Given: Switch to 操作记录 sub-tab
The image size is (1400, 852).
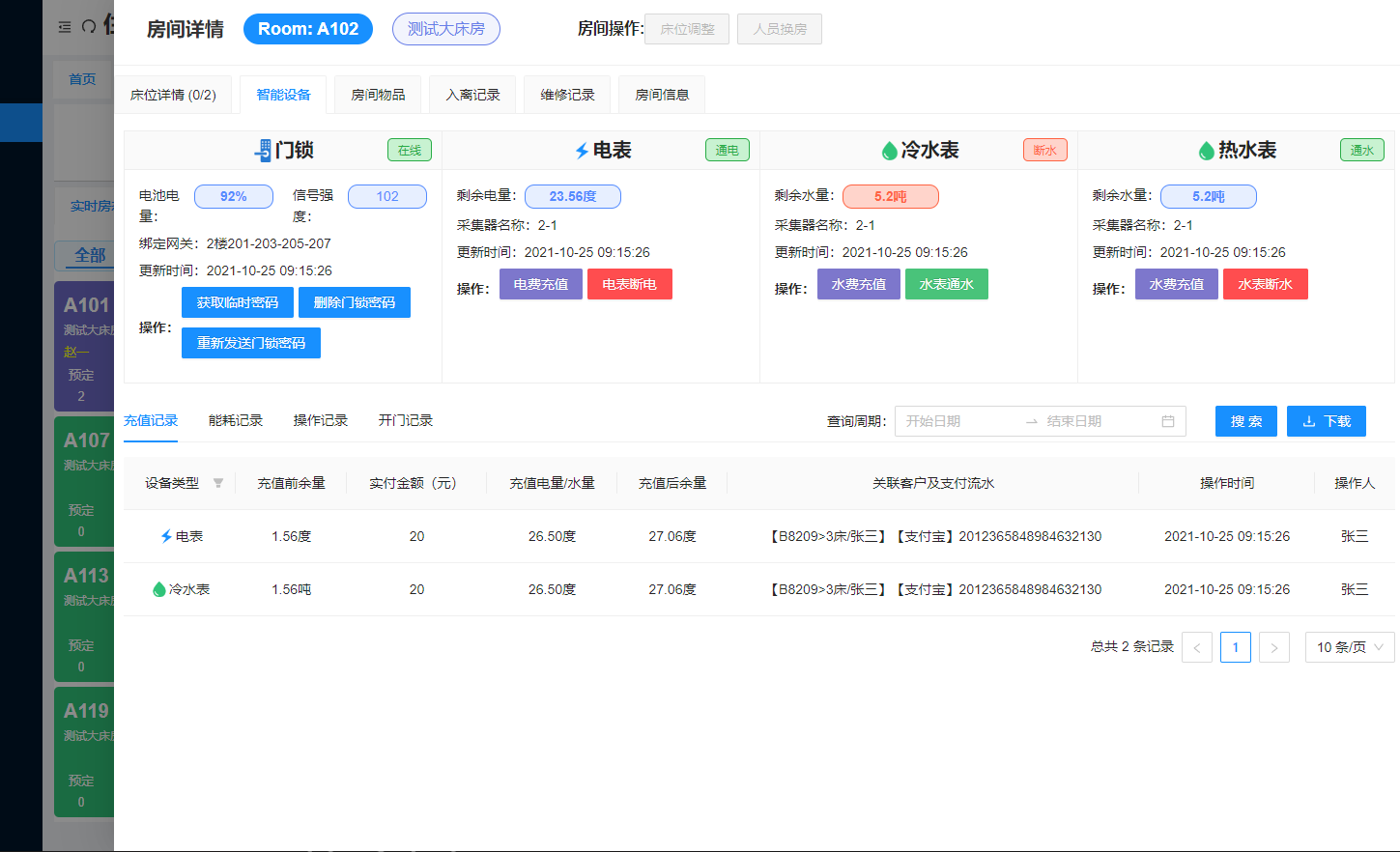Looking at the screenshot, I should point(321,421).
